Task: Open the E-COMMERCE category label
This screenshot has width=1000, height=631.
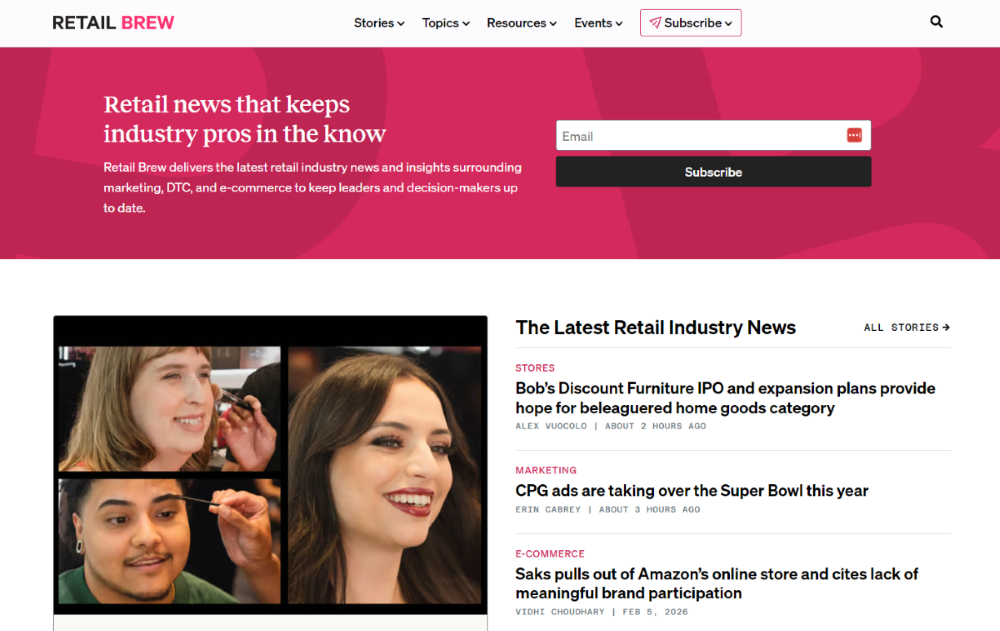Action: [550, 553]
